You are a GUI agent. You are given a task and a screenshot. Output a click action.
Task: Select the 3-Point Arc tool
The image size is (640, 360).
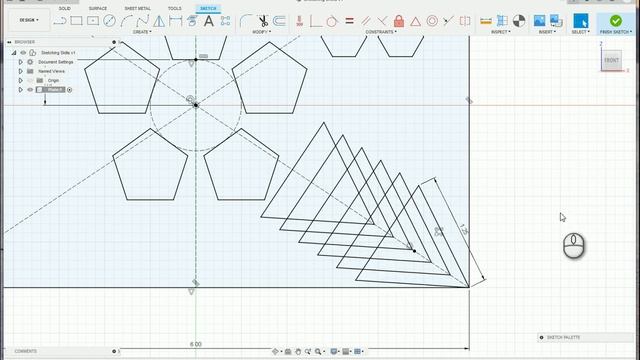click(x=126, y=21)
